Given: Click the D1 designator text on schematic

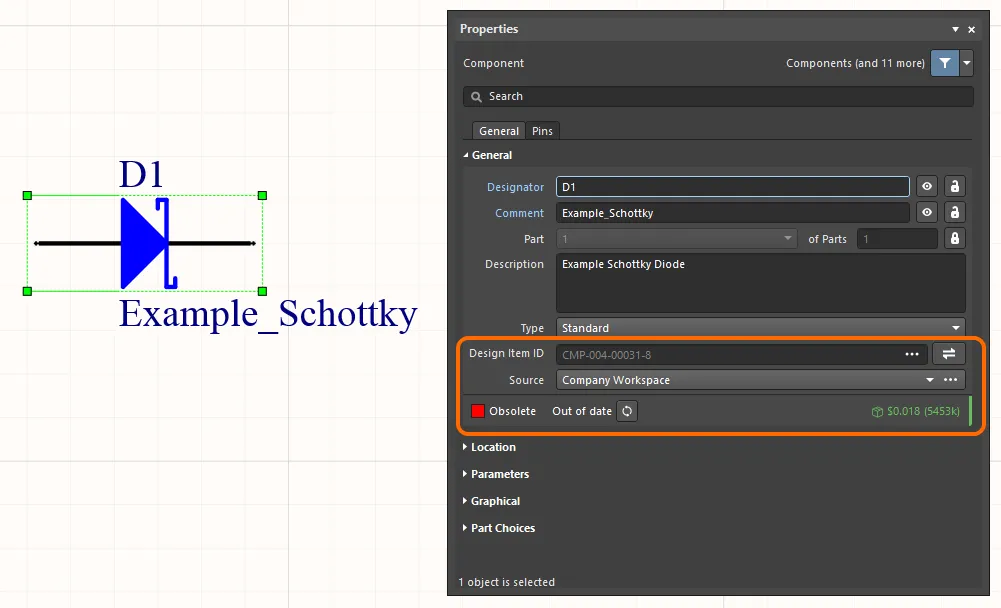Looking at the screenshot, I should point(141,174).
